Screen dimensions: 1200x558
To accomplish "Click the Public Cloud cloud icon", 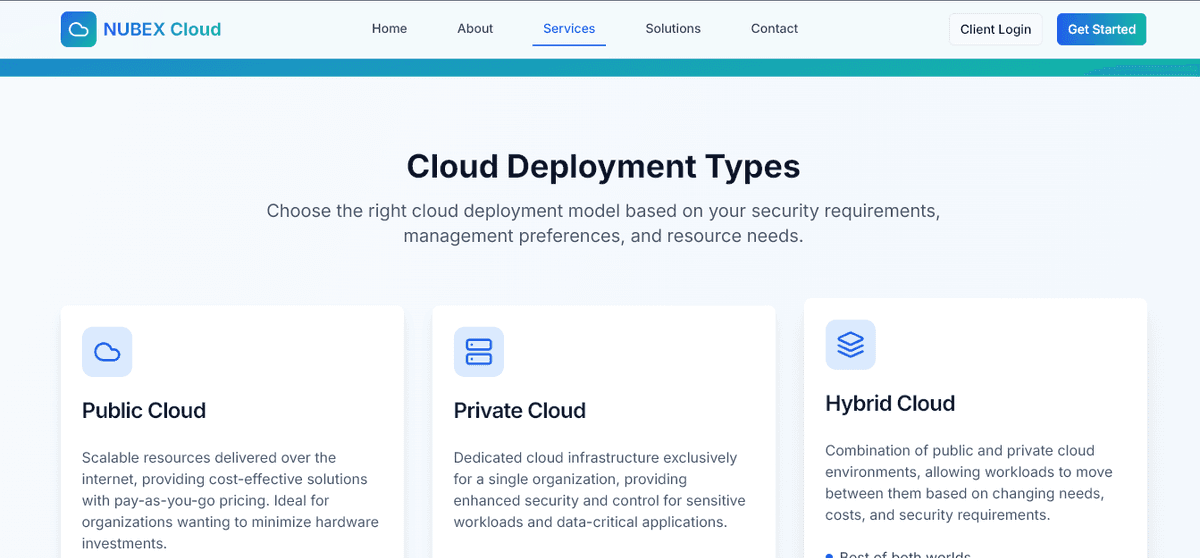I will [107, 352].
